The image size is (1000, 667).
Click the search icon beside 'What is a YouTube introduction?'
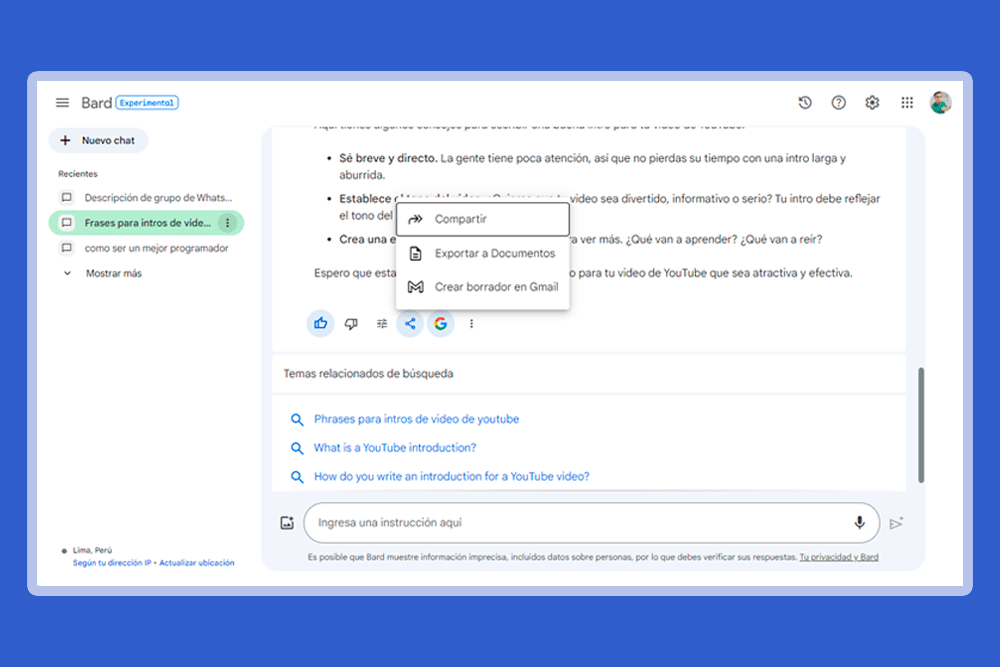(x=297, y=448)
